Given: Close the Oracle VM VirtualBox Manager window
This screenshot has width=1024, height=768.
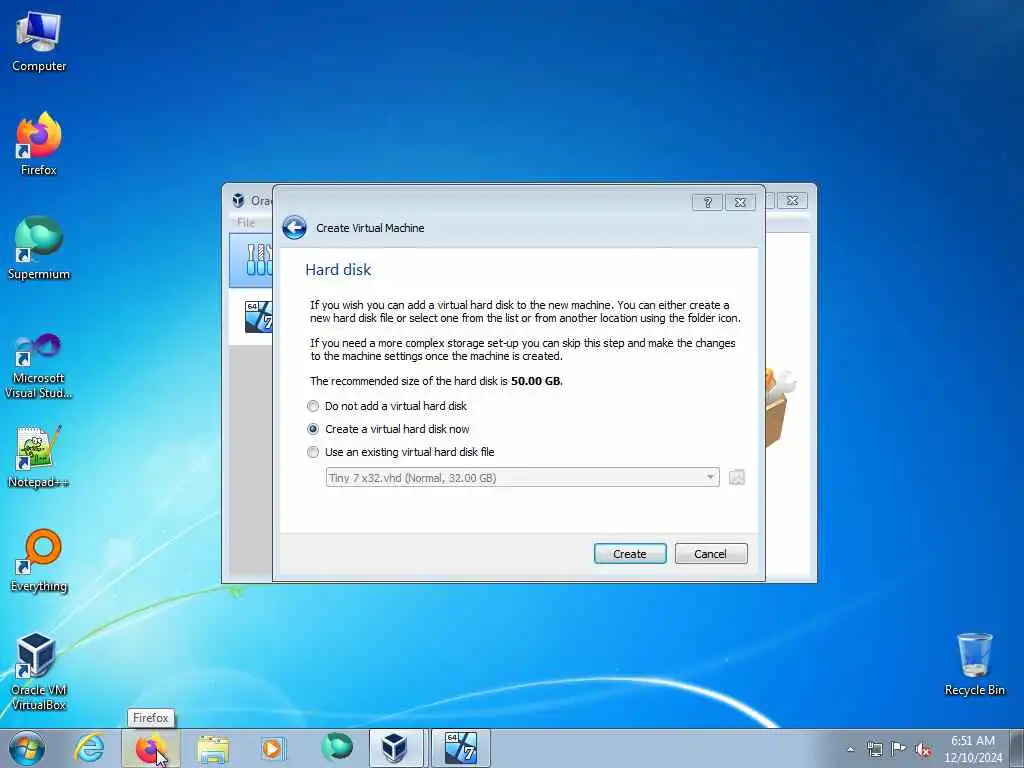Looking at the screenshot, I should (792, 200).
